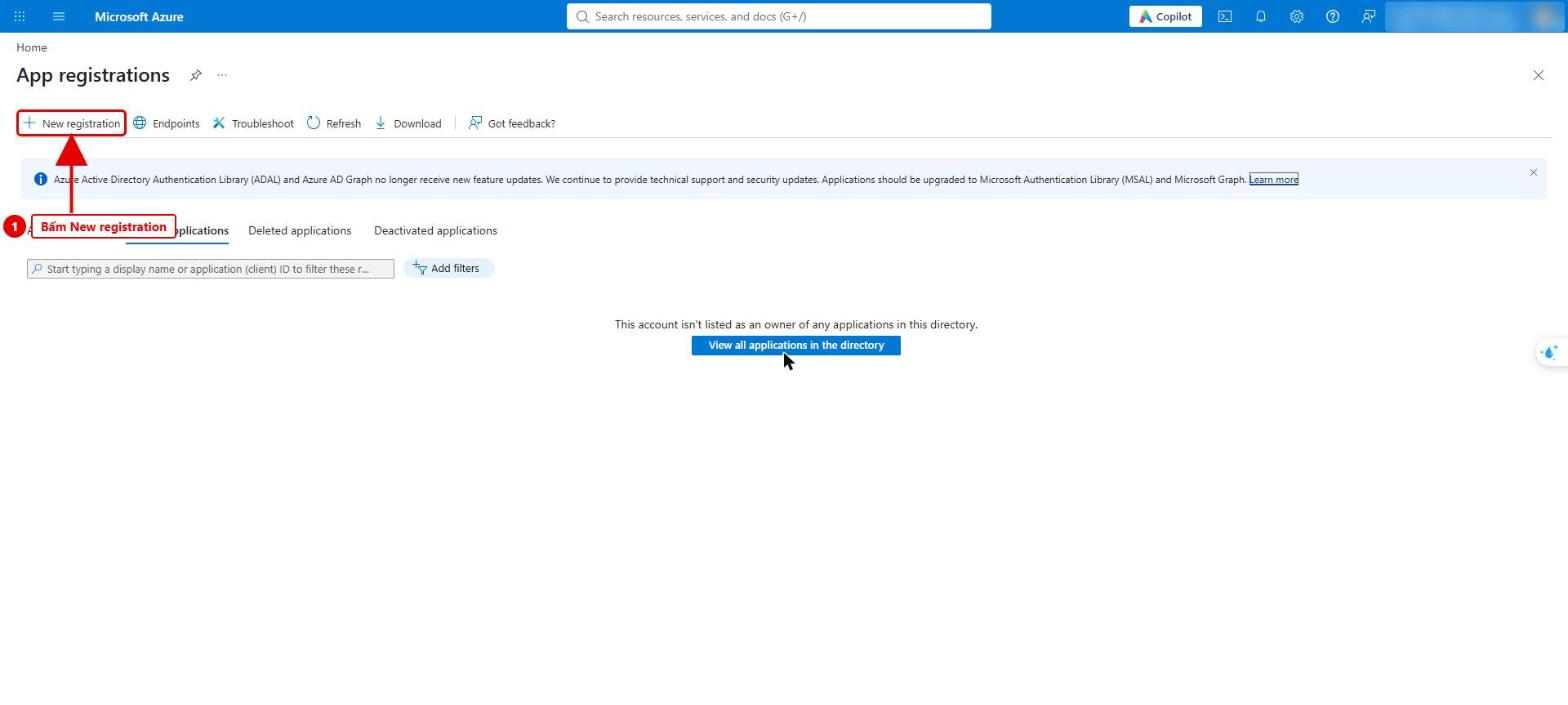
Task: Go to the Home breadcrumb
Action: (x=31, y=47)
